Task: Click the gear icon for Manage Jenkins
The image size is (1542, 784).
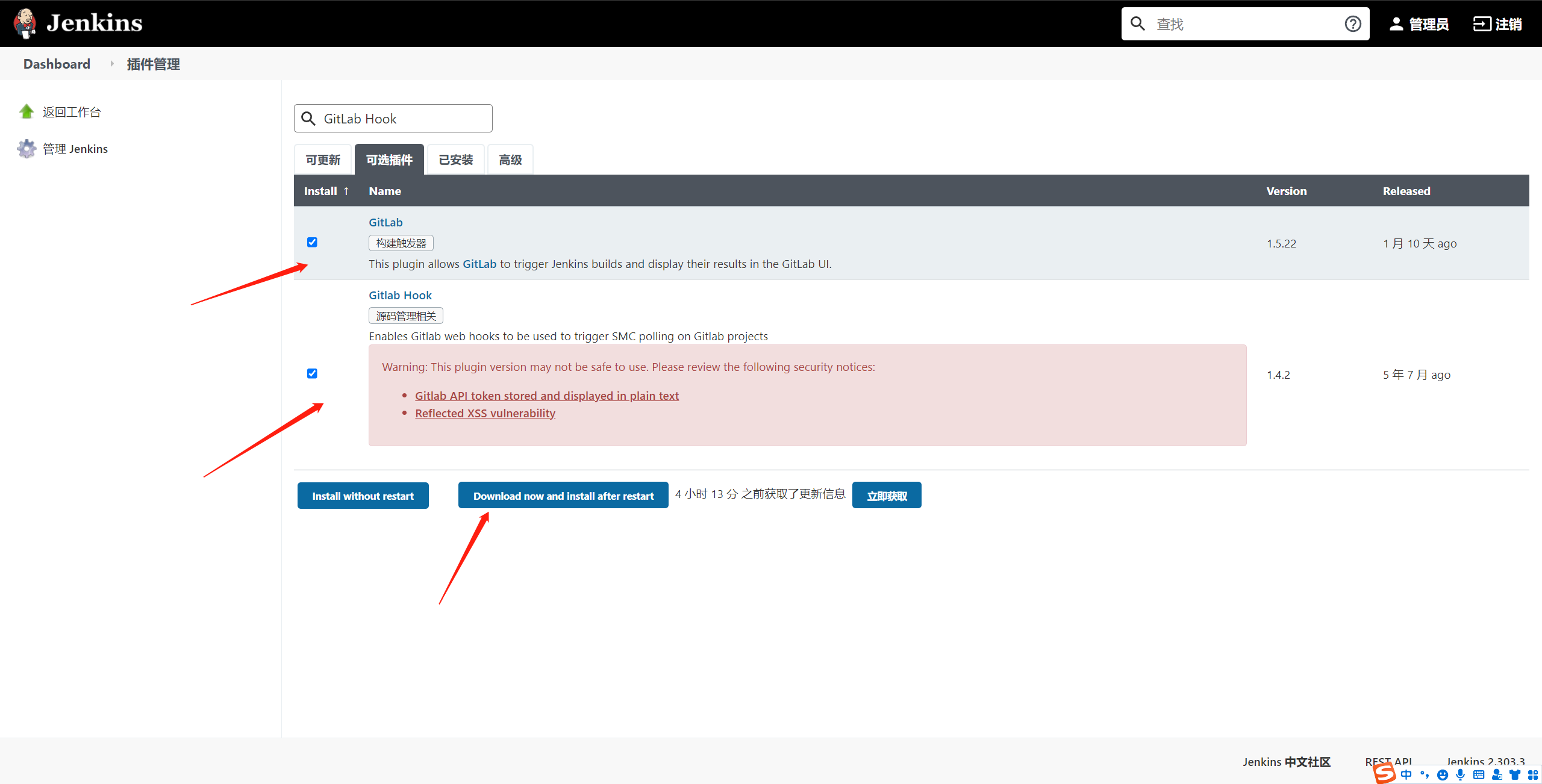Action: tap(27, 149)
